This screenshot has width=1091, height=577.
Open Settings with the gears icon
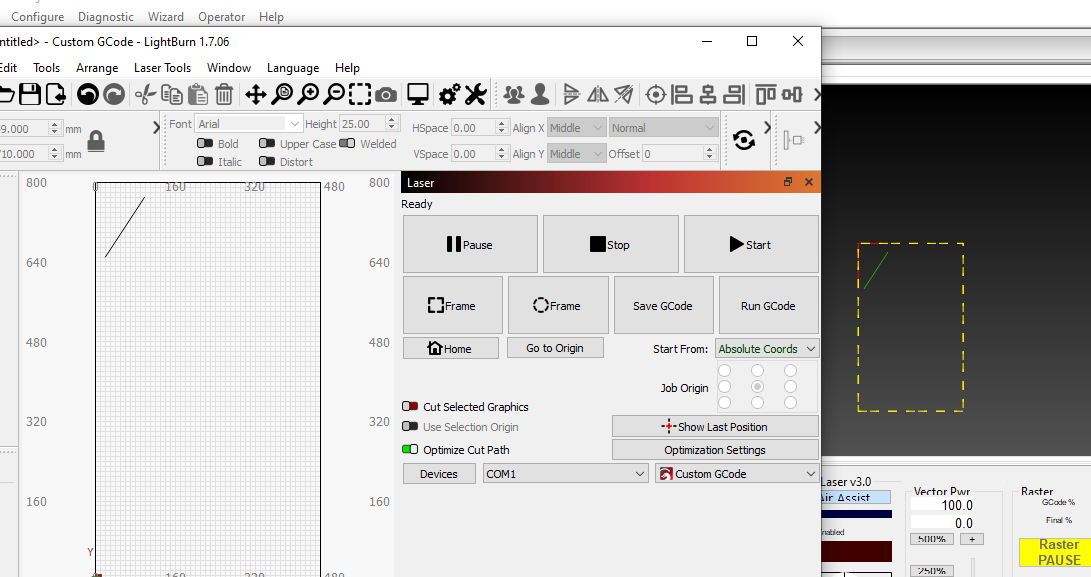(x=449, y=94)
